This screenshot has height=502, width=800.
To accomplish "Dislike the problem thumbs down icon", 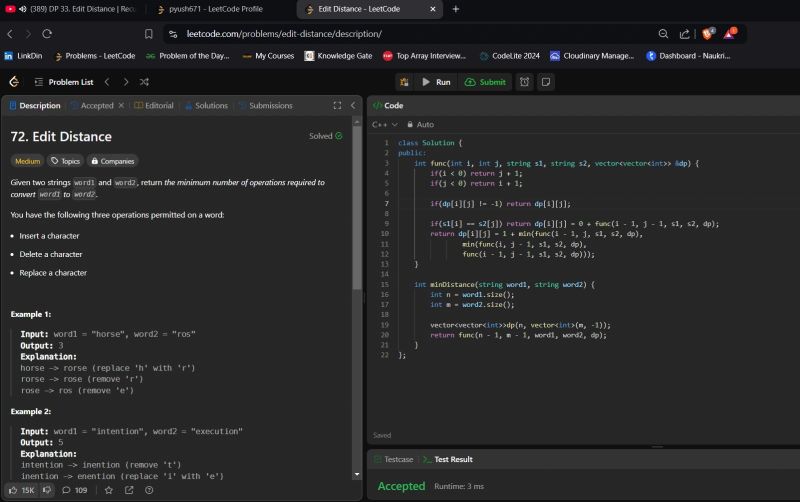I will (x=47, y=490).
